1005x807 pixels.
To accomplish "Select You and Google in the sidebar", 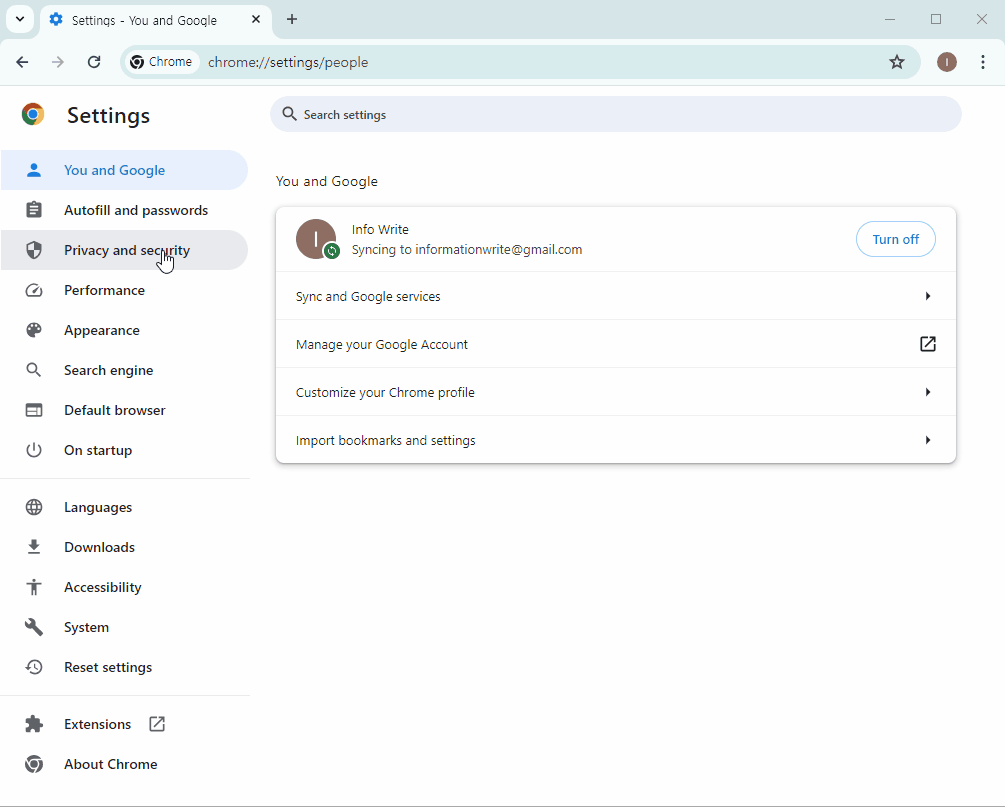I will point(124,170).
